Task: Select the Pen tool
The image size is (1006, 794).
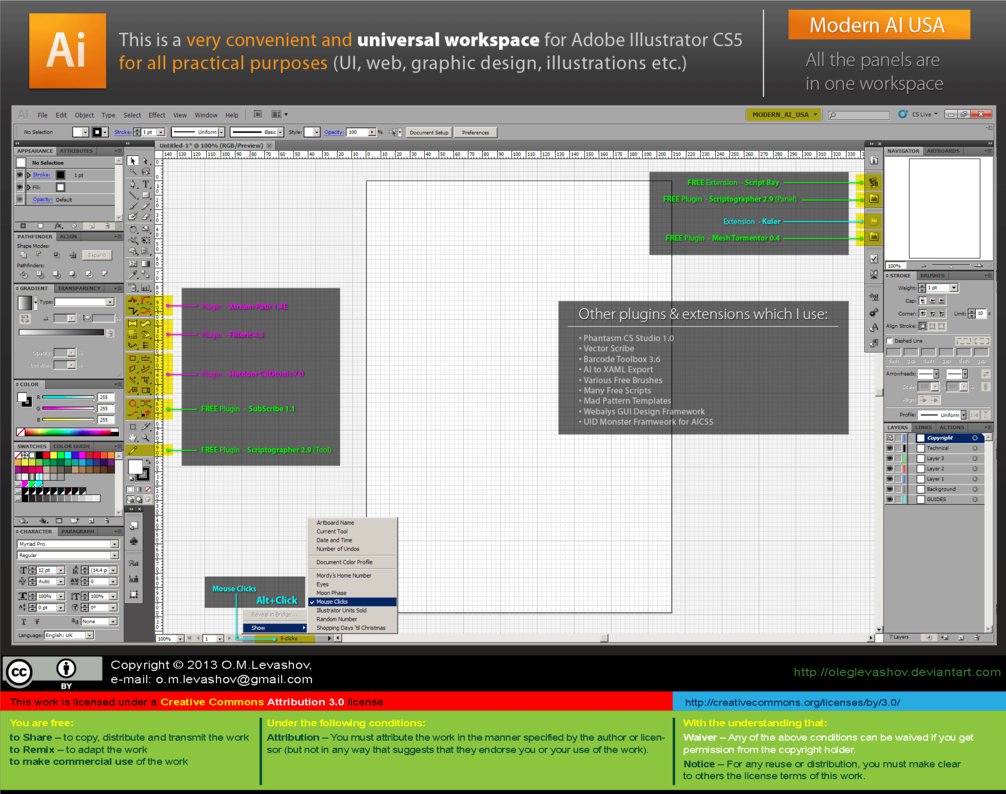Action: click(x=132, y=184)
